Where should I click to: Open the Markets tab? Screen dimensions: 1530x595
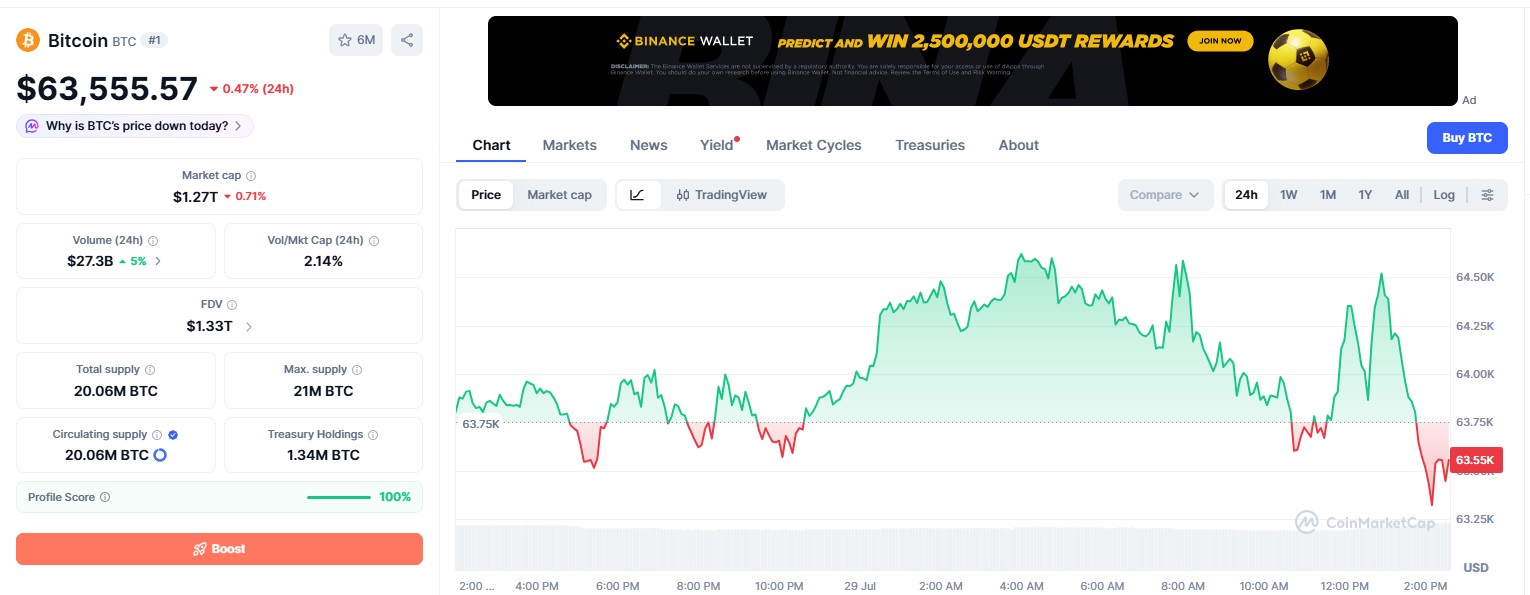point(570,145)
